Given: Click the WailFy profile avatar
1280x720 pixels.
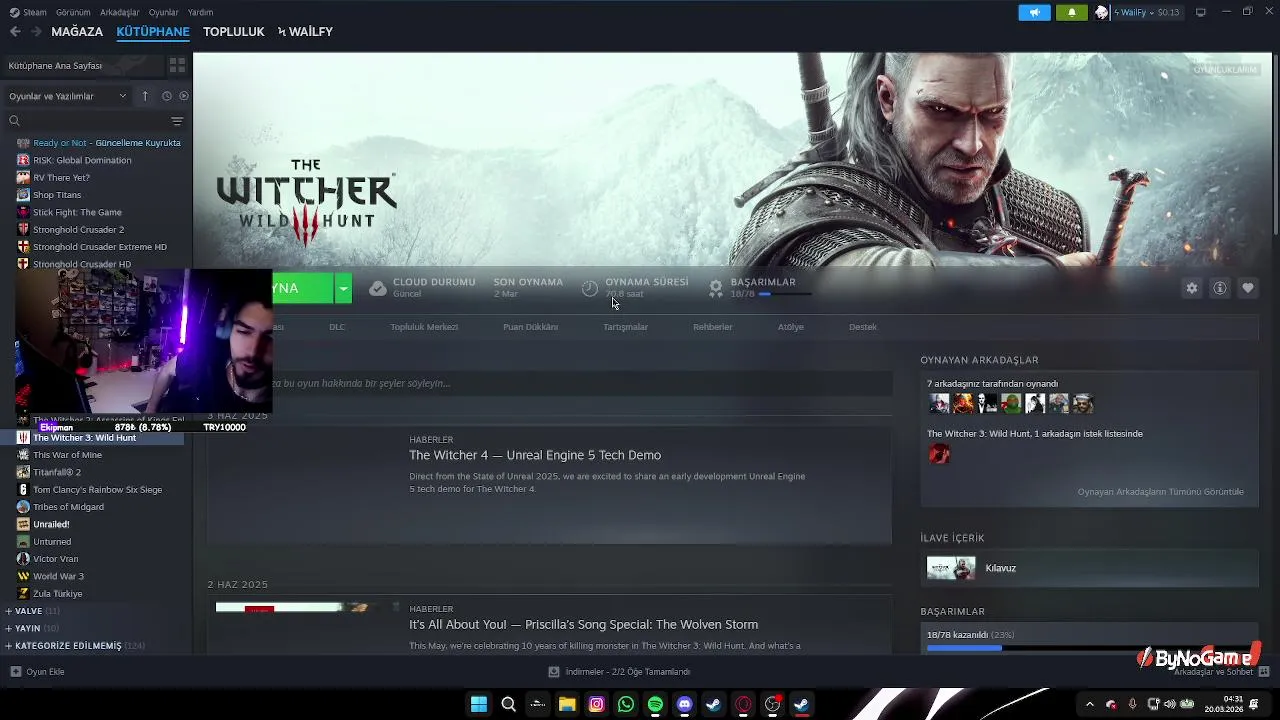Looking at the screenshot, I should pos(1102,12).
